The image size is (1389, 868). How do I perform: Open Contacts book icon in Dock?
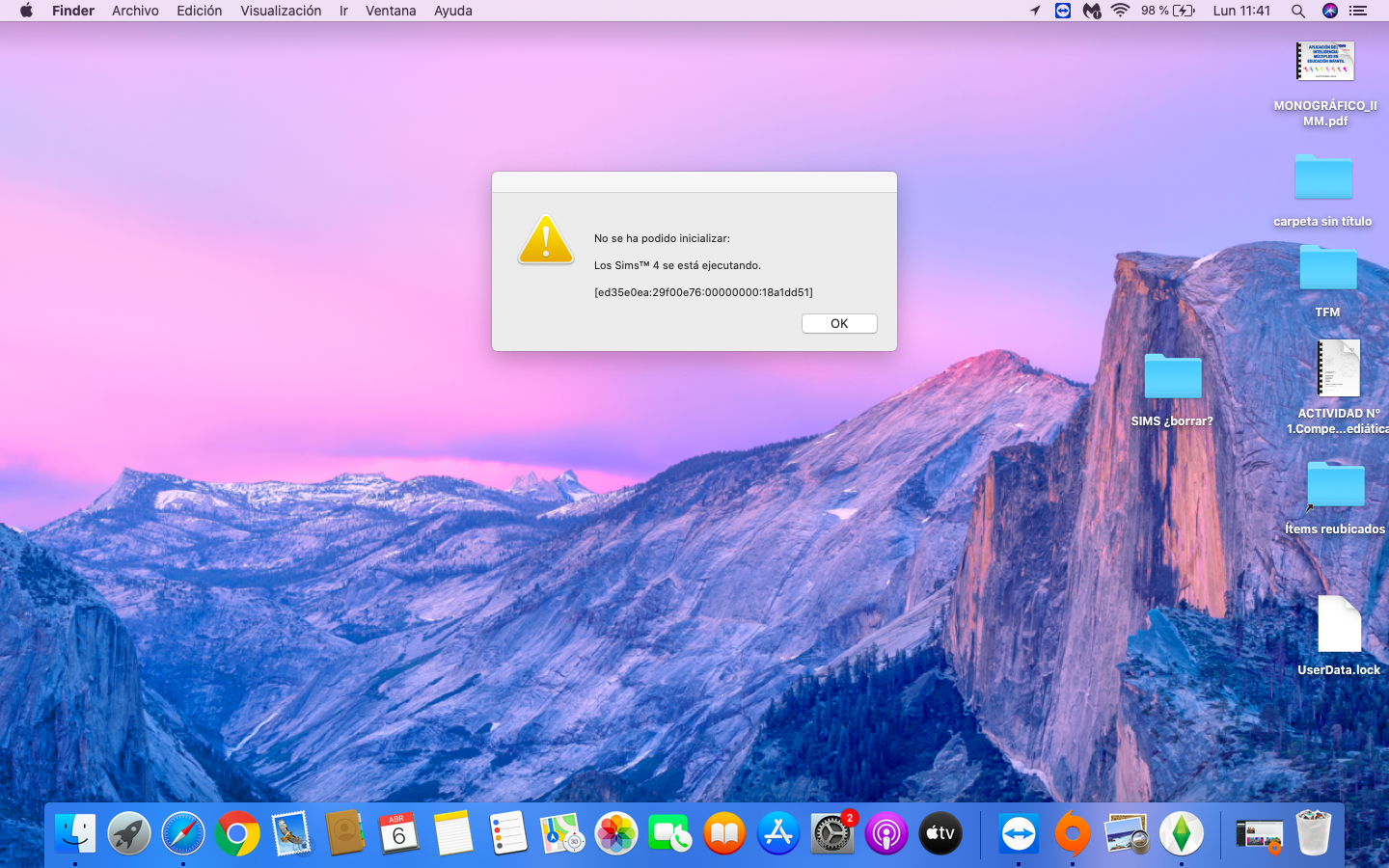coord(345,833)
